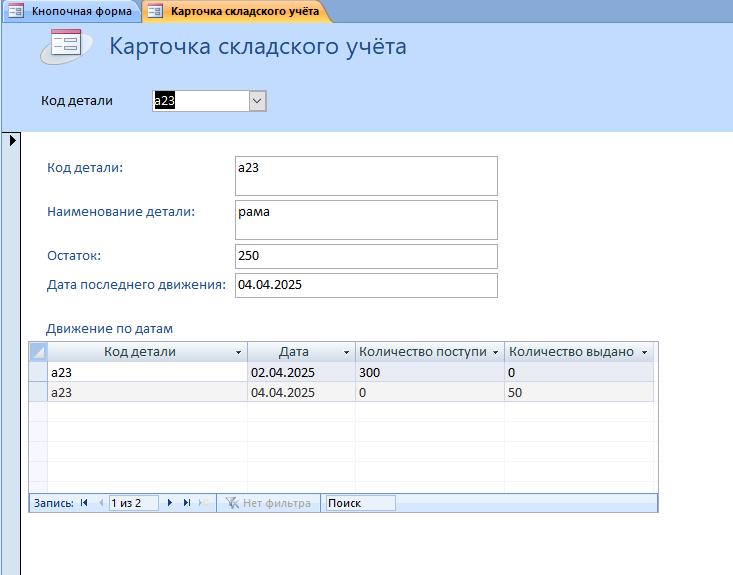The image size is (733, 575).
Task: Click the new blank record navigator button
Action: click(204, 503)
